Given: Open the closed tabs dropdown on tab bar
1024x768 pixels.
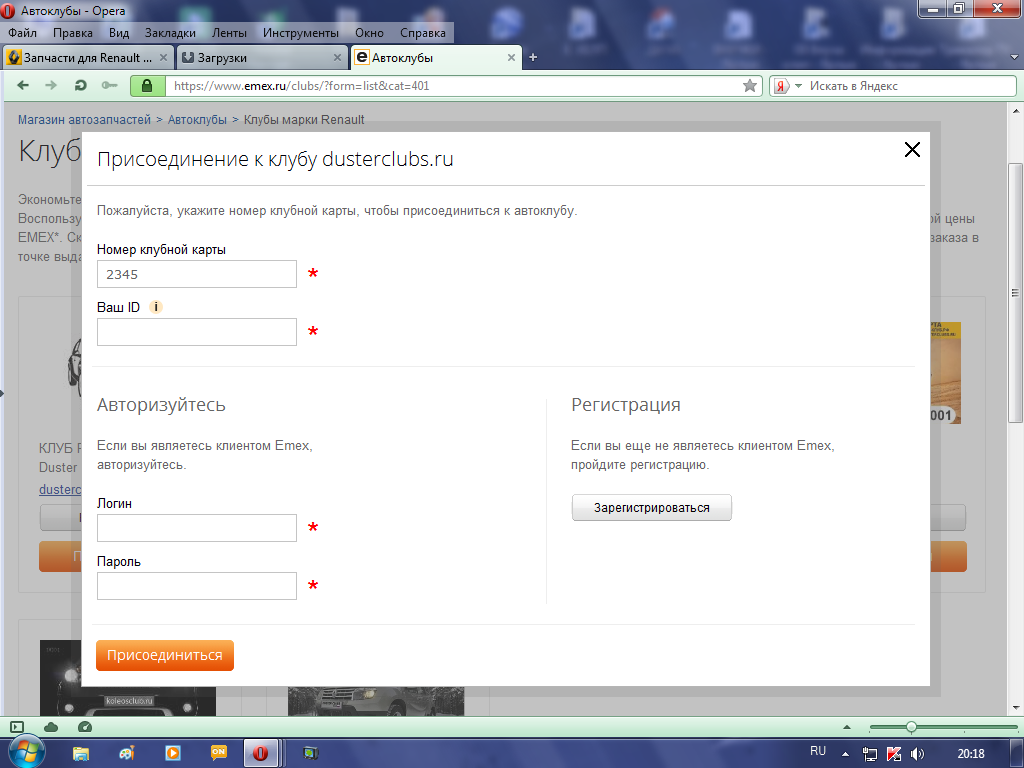Looking at the screenshot, I should [x=1014, y=57].
